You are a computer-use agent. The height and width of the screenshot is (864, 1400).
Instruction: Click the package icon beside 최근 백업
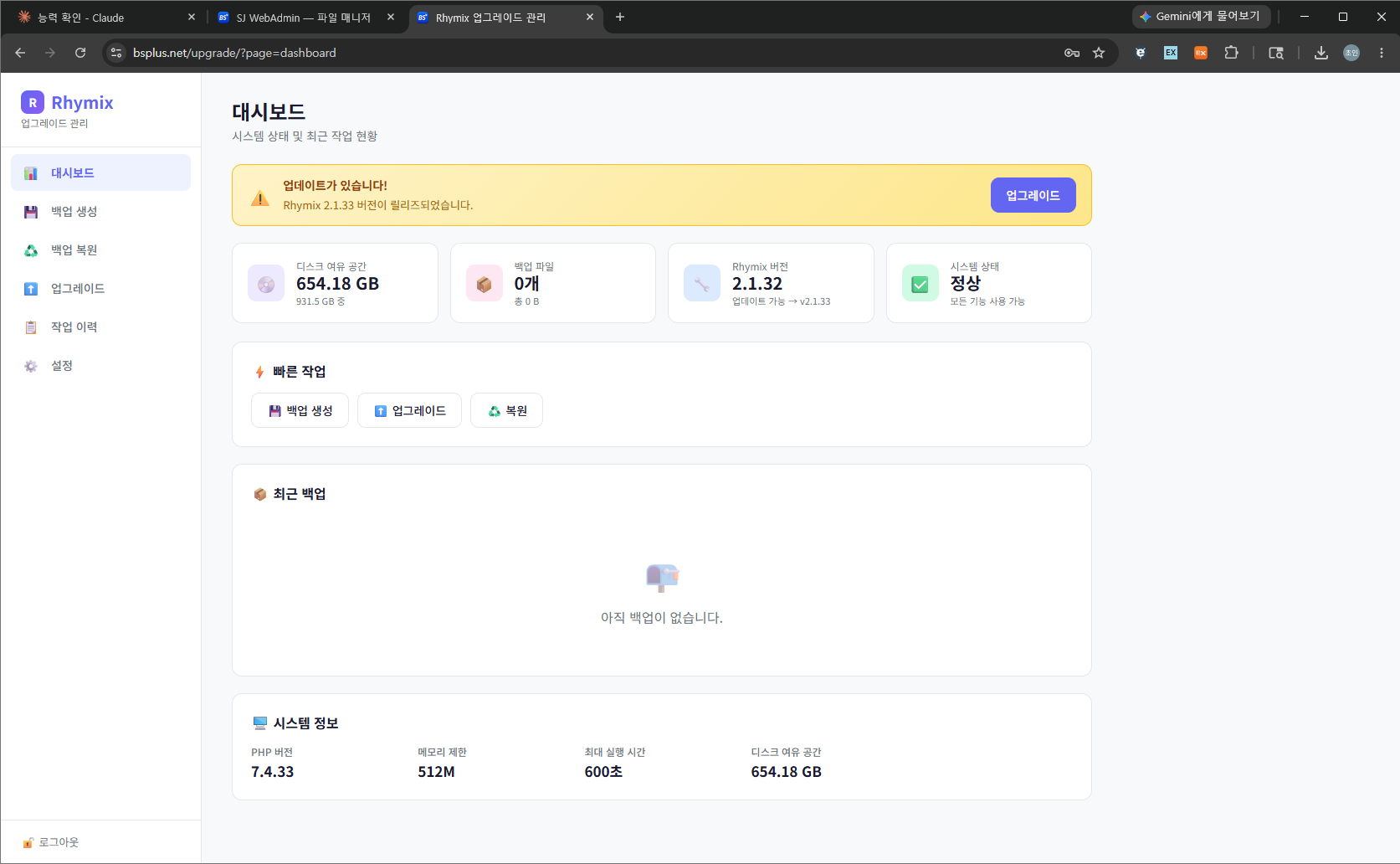pos(259,494)
